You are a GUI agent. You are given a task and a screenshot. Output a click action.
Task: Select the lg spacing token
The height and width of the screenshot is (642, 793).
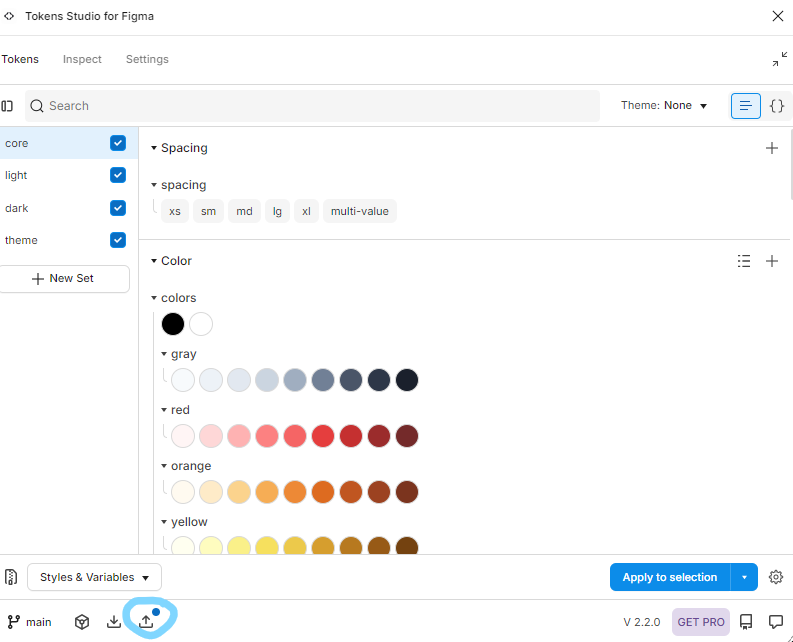click(277, 211)
